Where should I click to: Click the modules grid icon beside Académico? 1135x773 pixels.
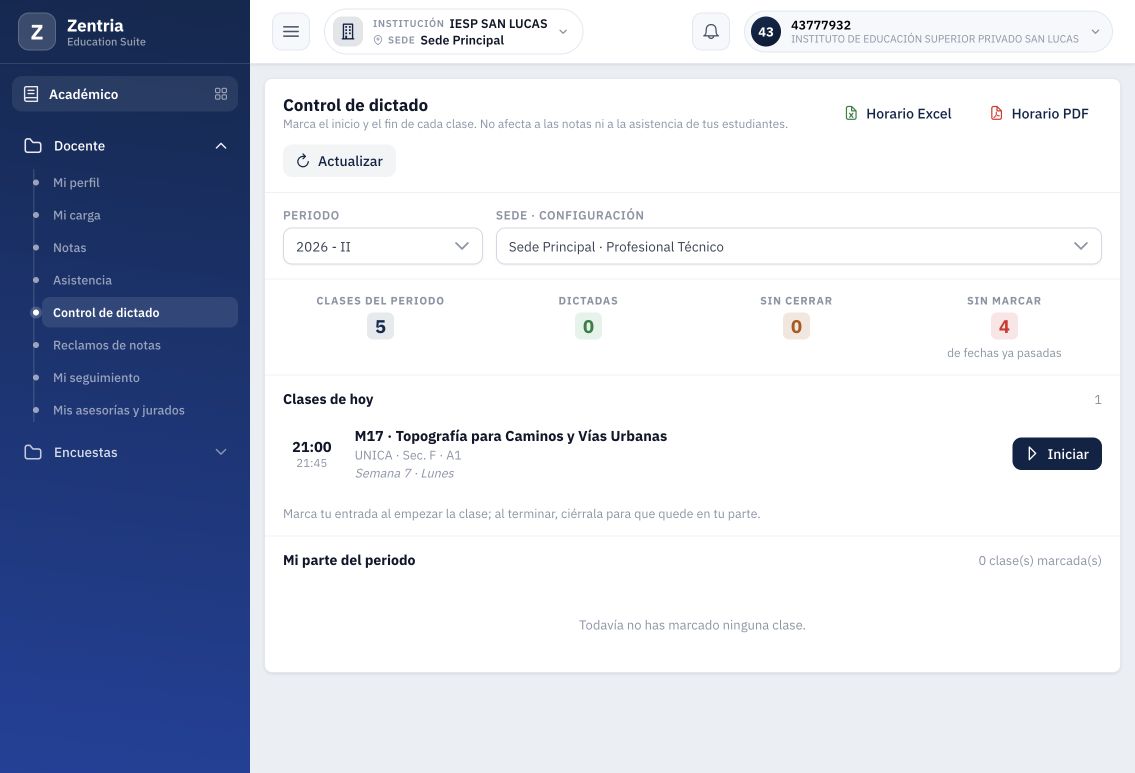pyautogui.click(x=221, y=94)
